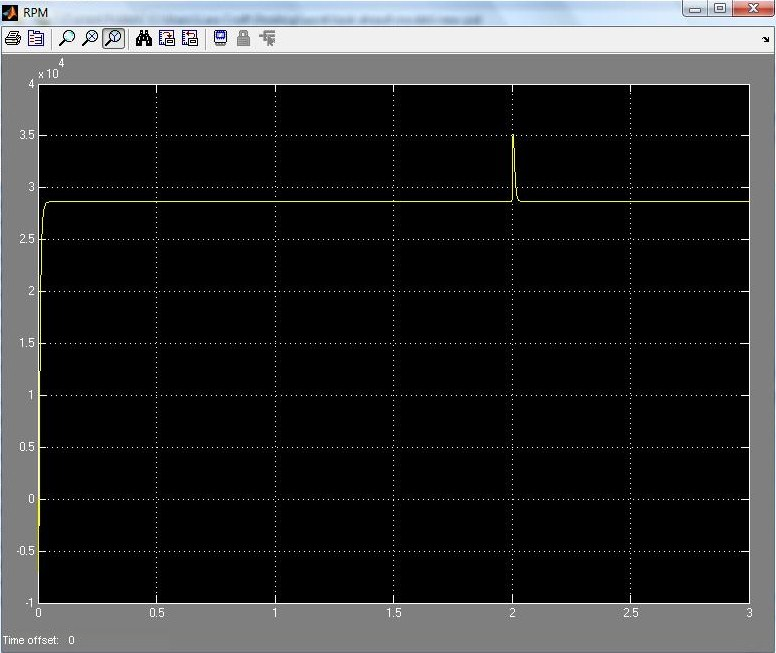
Task: Autoscale the plot with the binoculars icon
Action: [144, 39]
